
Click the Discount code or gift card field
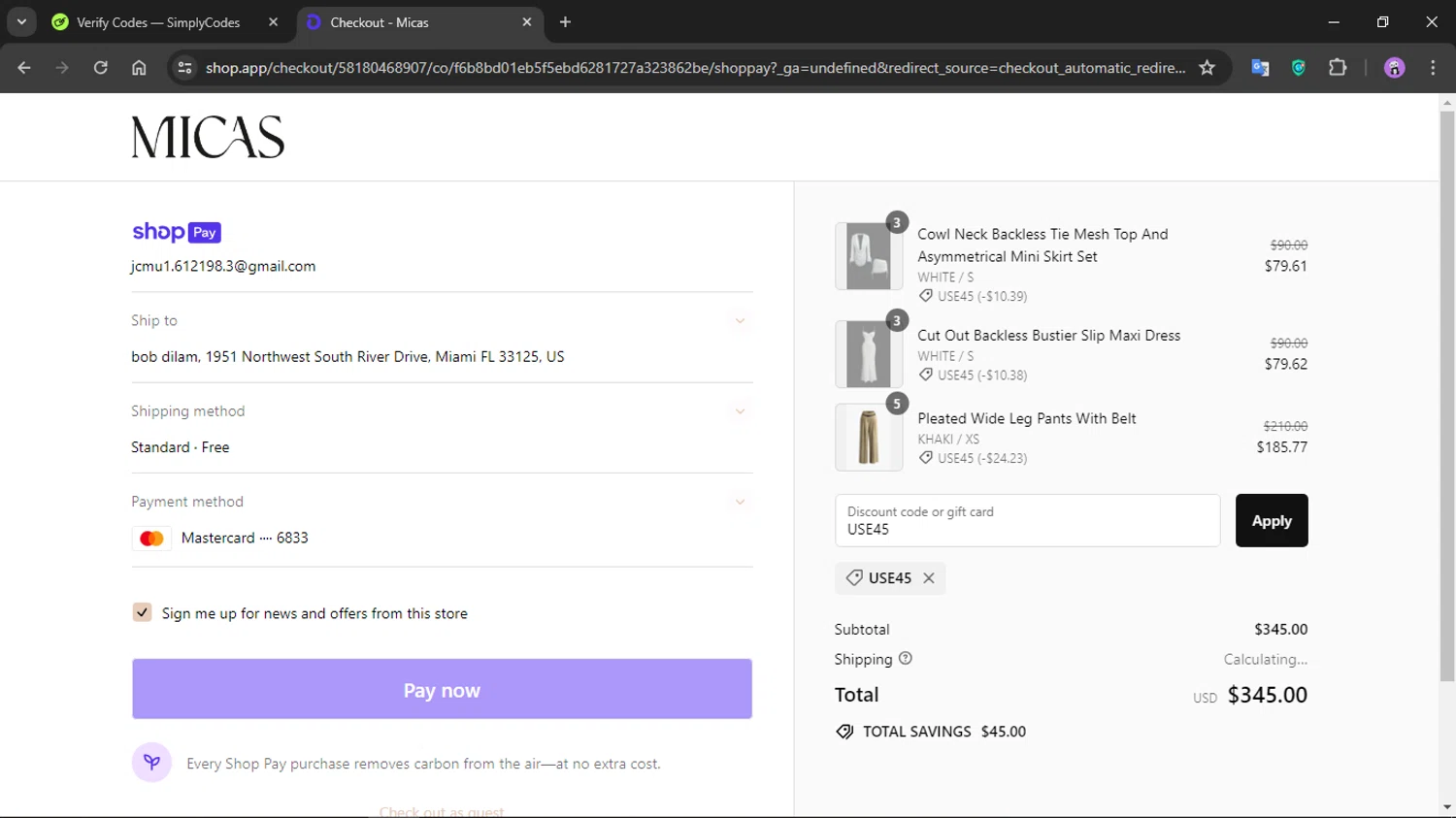[1027, 521]
